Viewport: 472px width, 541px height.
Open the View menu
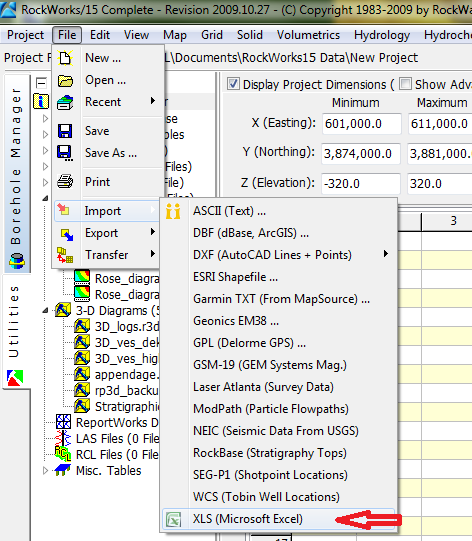click(137, 35)
